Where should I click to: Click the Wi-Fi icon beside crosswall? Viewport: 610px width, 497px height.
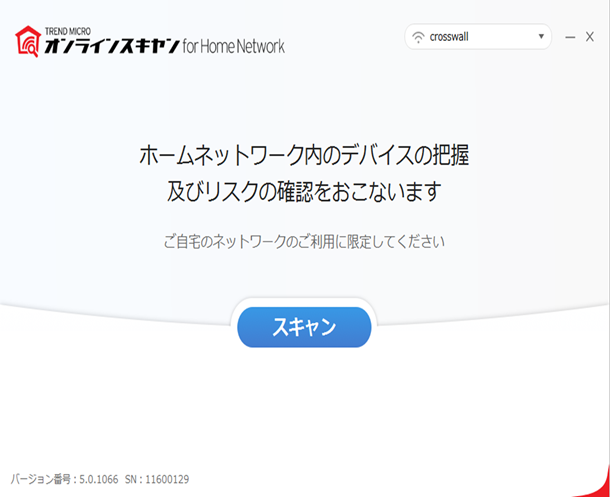point(418,37)
